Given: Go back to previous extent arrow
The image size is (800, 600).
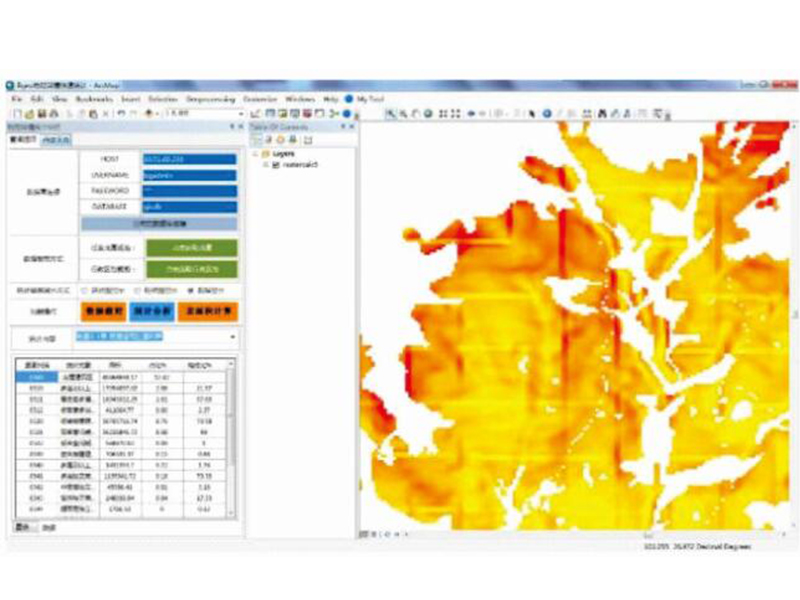Looking at the screenshot, I should pos(471,113).
